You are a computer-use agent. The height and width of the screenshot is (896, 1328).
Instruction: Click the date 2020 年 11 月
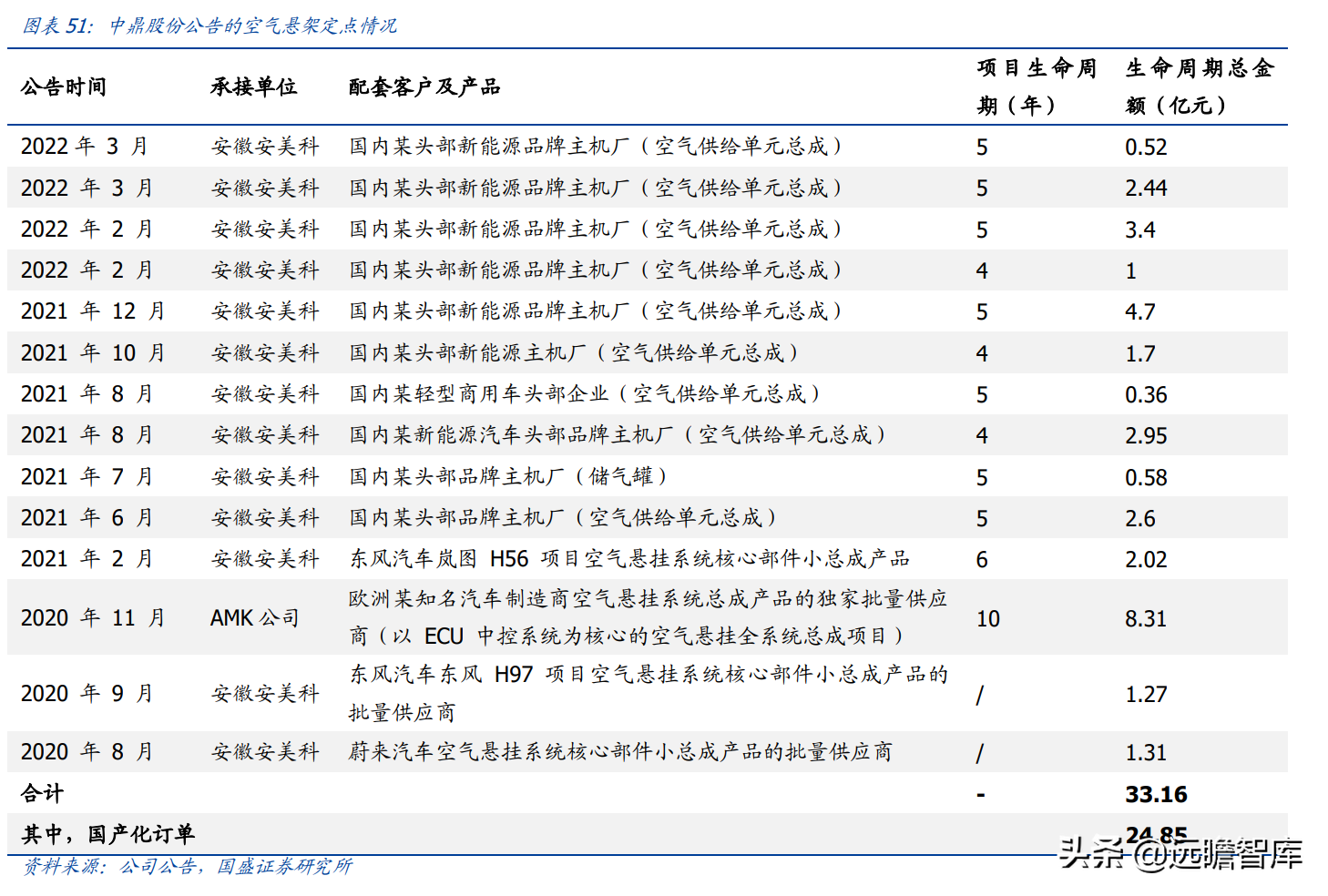click(93, 618)
